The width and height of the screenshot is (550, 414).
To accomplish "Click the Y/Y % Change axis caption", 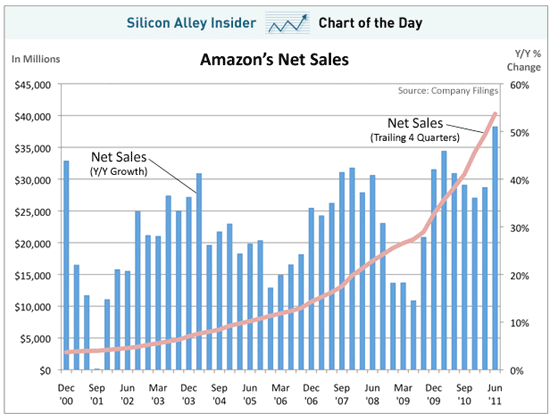I will pyautogui.click(x=524, y=60).
